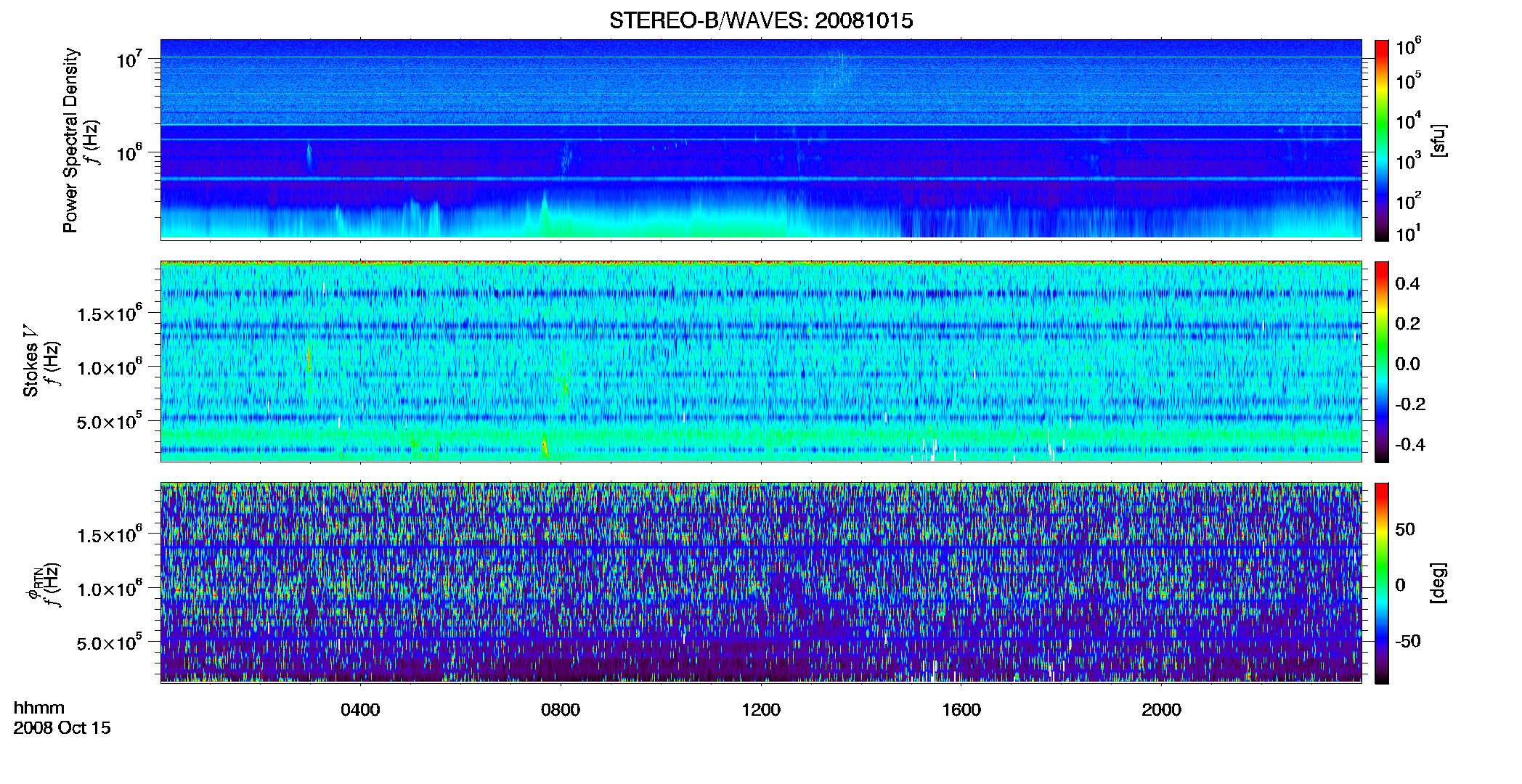Click the 0.2 value on Stokes V color bar
Screen dimensions: 1522x784
(x=1408, y=323)
